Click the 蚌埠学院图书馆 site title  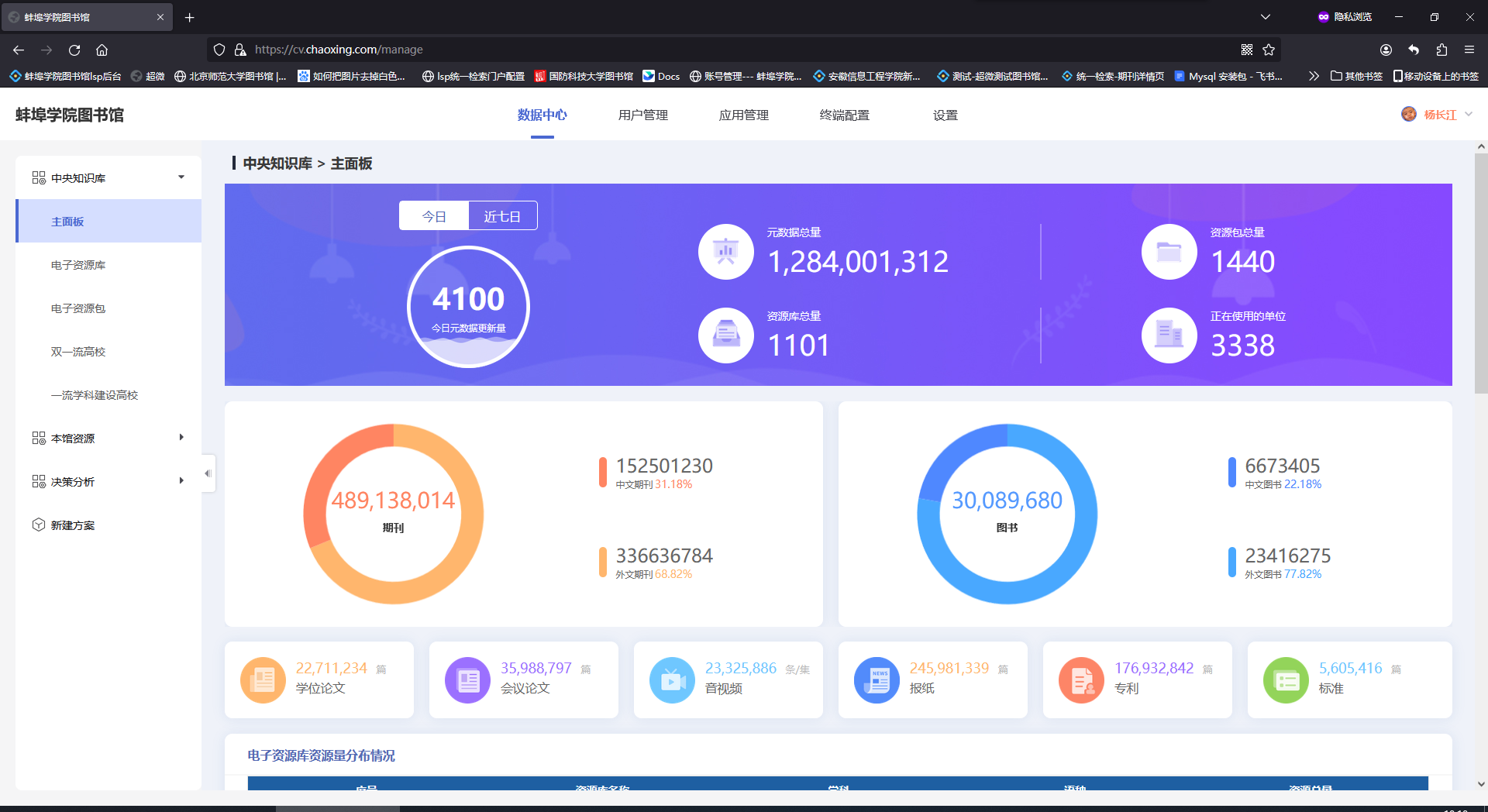point(70,115)
